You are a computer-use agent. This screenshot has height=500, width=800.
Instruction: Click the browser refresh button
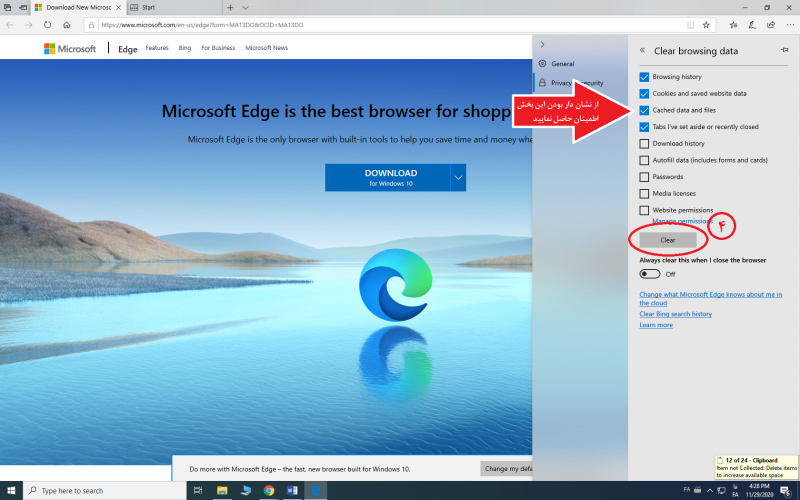47,24
